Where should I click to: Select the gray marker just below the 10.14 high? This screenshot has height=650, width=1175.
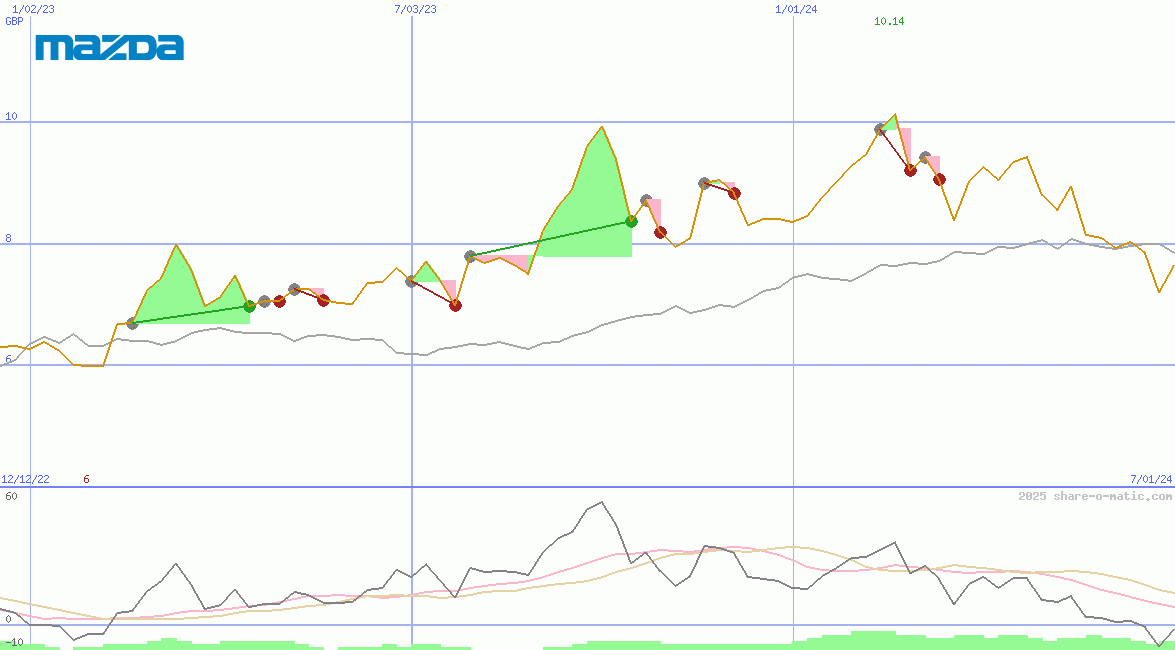click(881, 129)
